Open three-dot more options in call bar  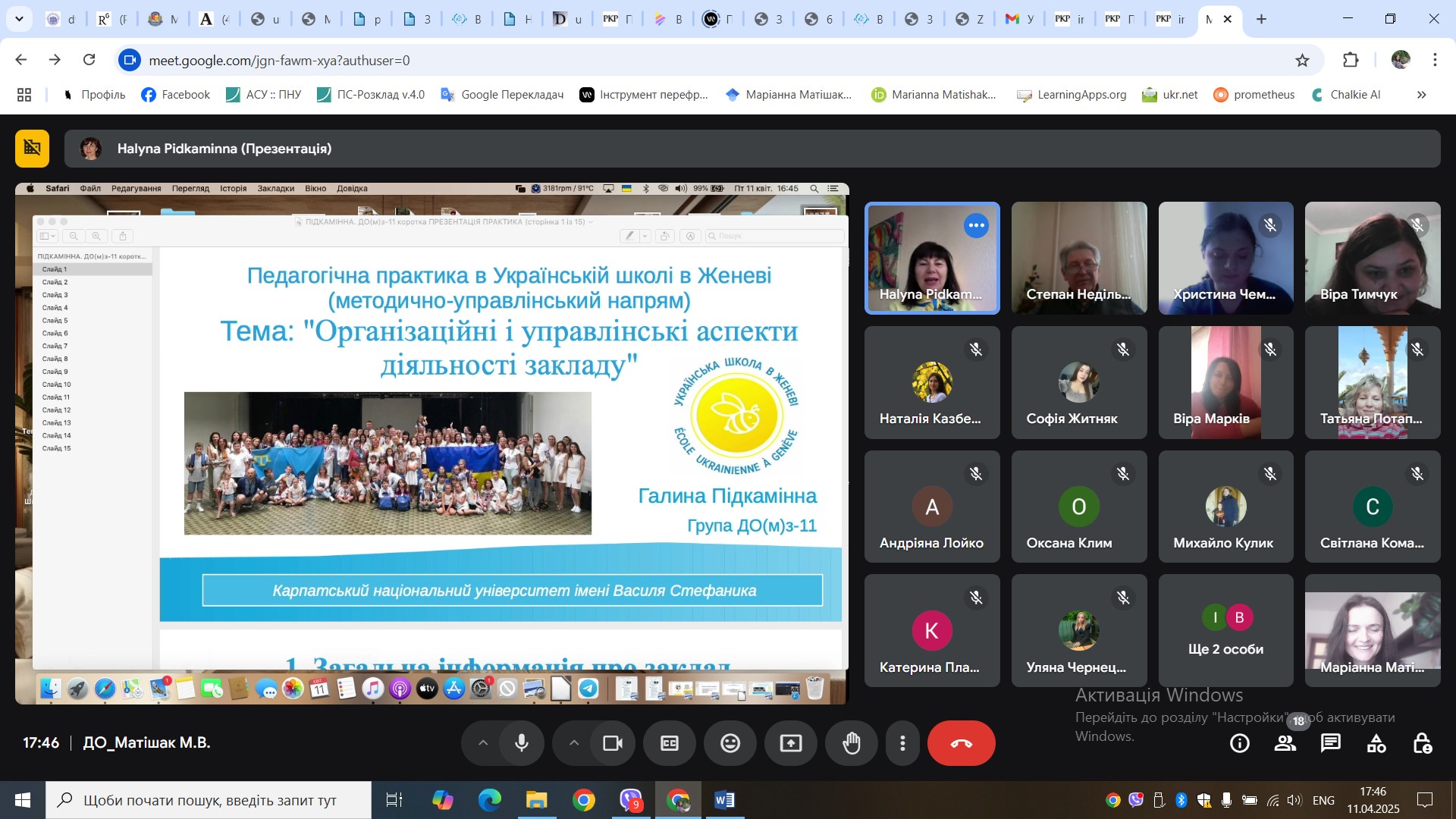(902, 744)
